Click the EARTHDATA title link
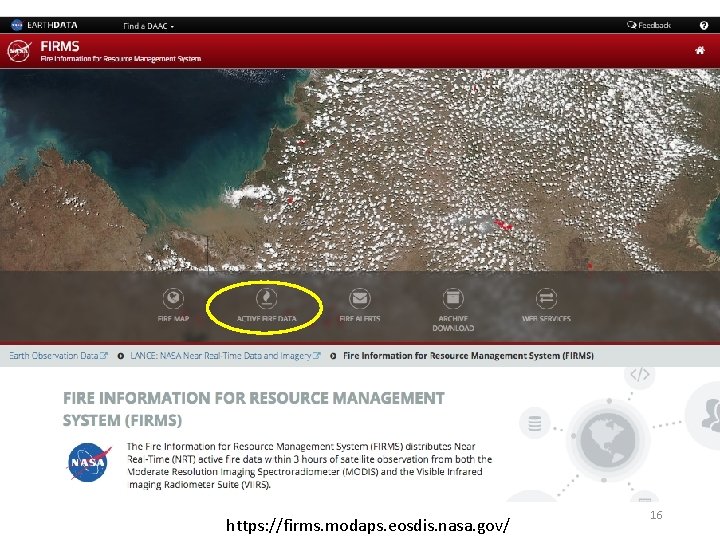This screenshot has width=720, height=540. tap(52, 25)
